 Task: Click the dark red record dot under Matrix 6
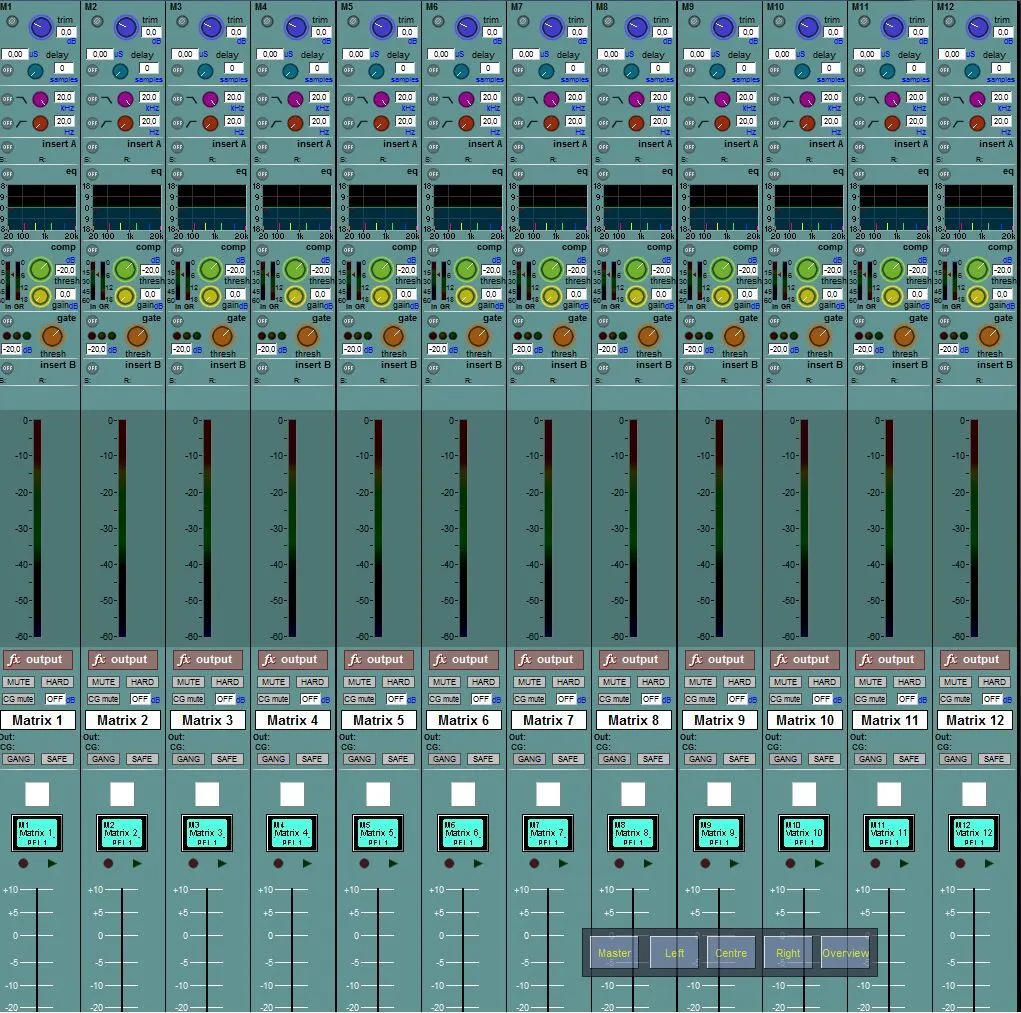(x=449, y=863)
